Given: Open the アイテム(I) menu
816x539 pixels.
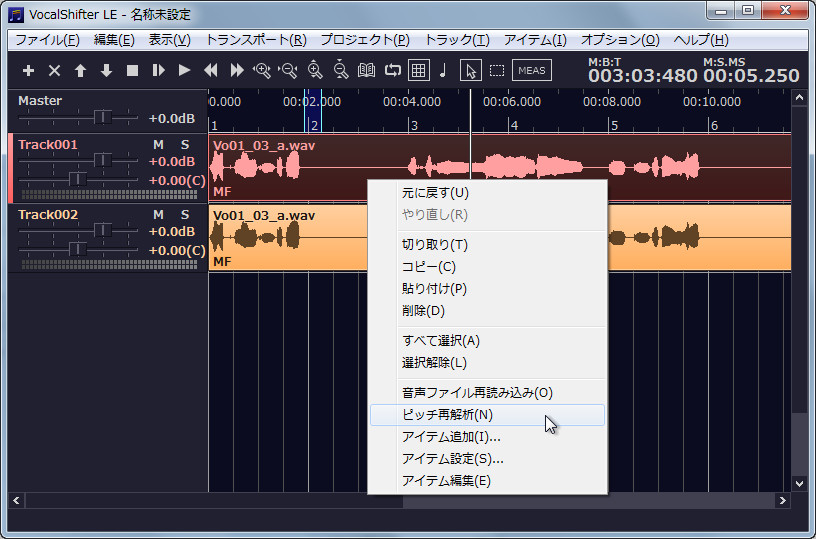Looking at the screenshot, I should coord(535,40).
